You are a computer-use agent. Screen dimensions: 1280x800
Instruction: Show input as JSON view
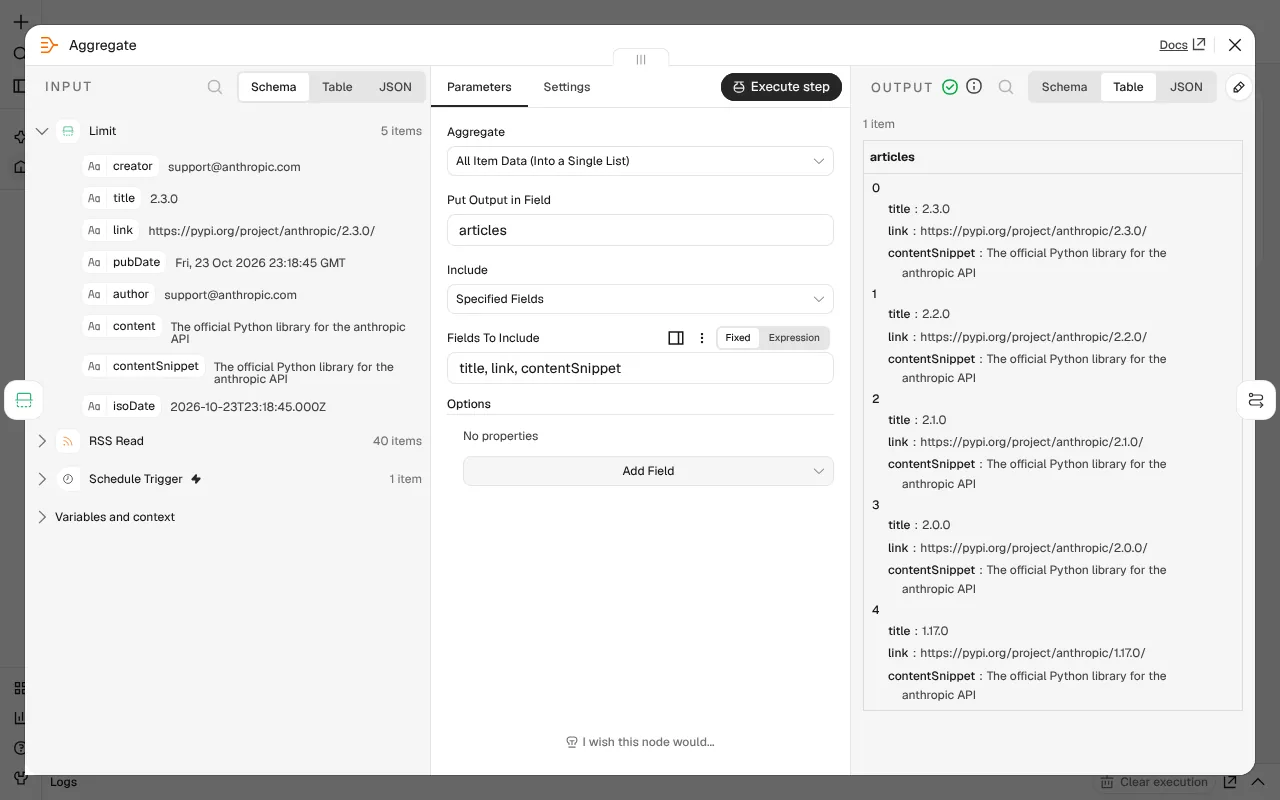point(395,87)
